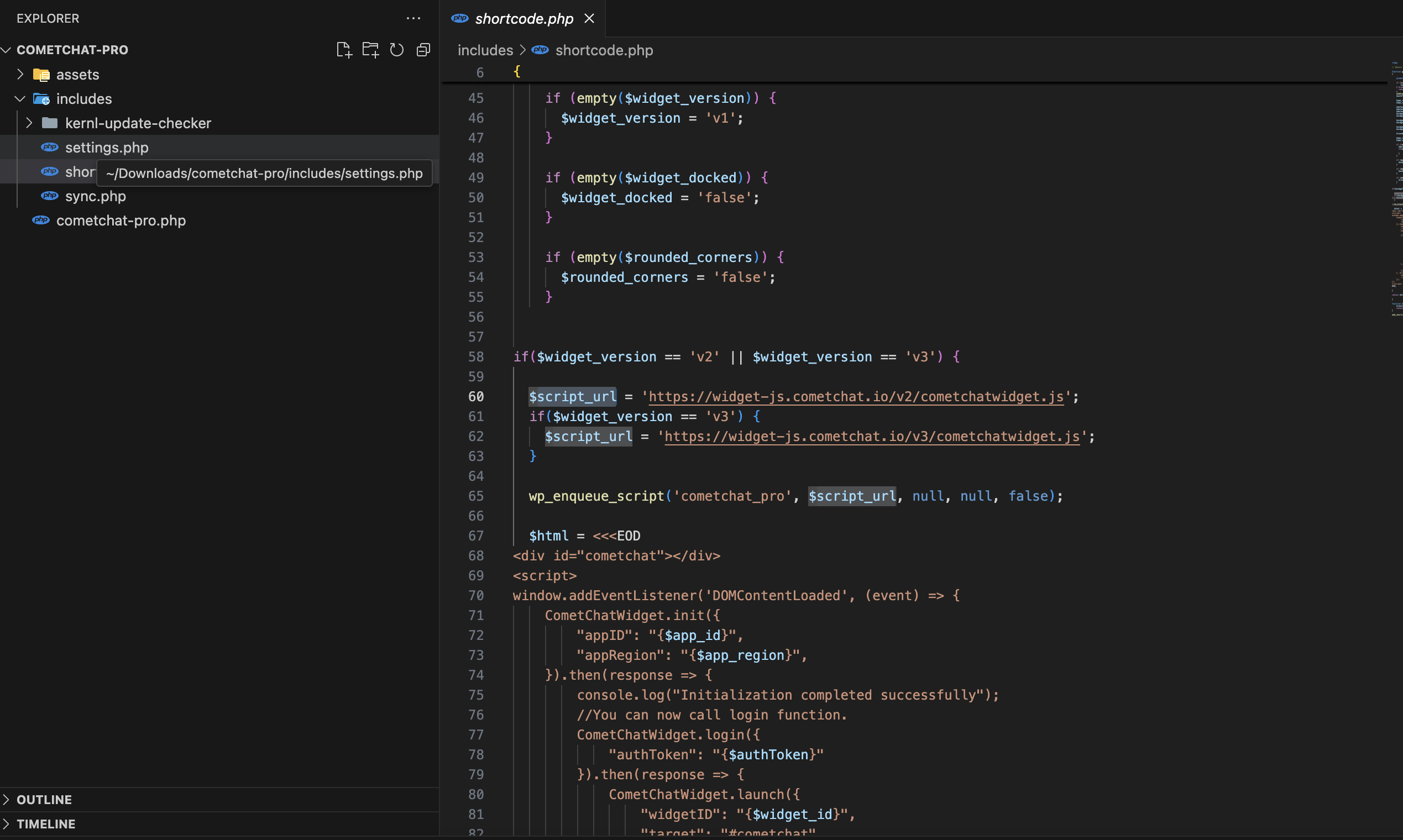Click the $script_url argument on line 65

coord(852,496)
